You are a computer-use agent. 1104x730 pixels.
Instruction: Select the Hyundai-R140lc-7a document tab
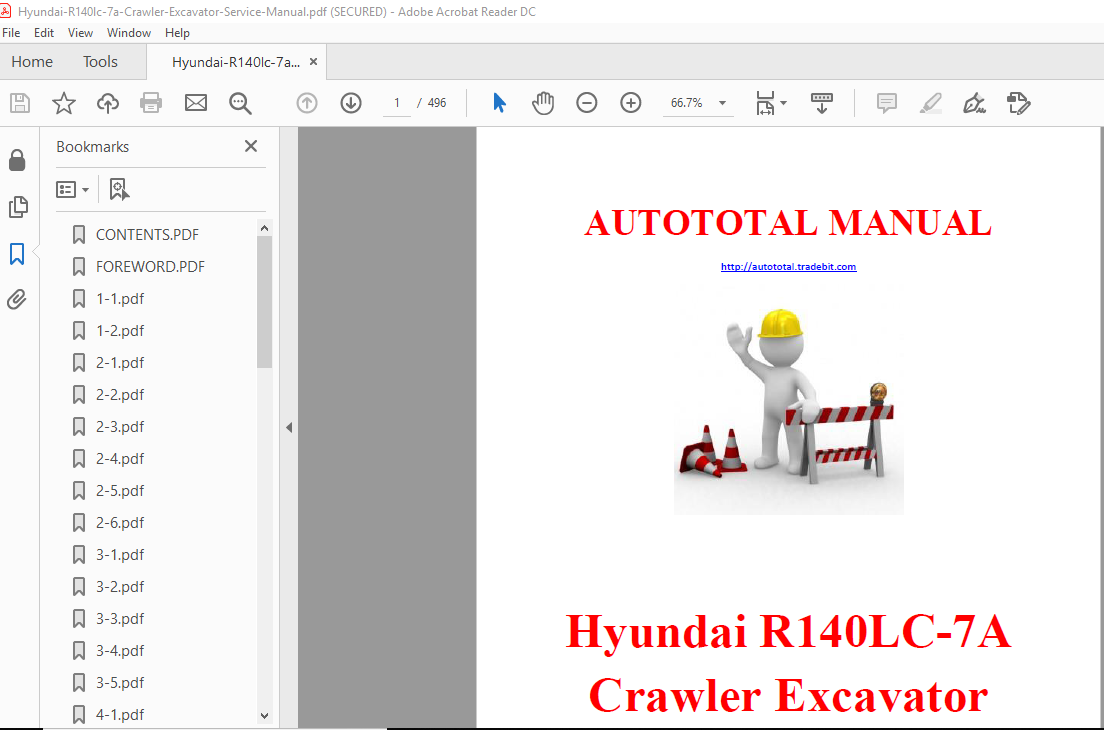click(x=236, y=62)
